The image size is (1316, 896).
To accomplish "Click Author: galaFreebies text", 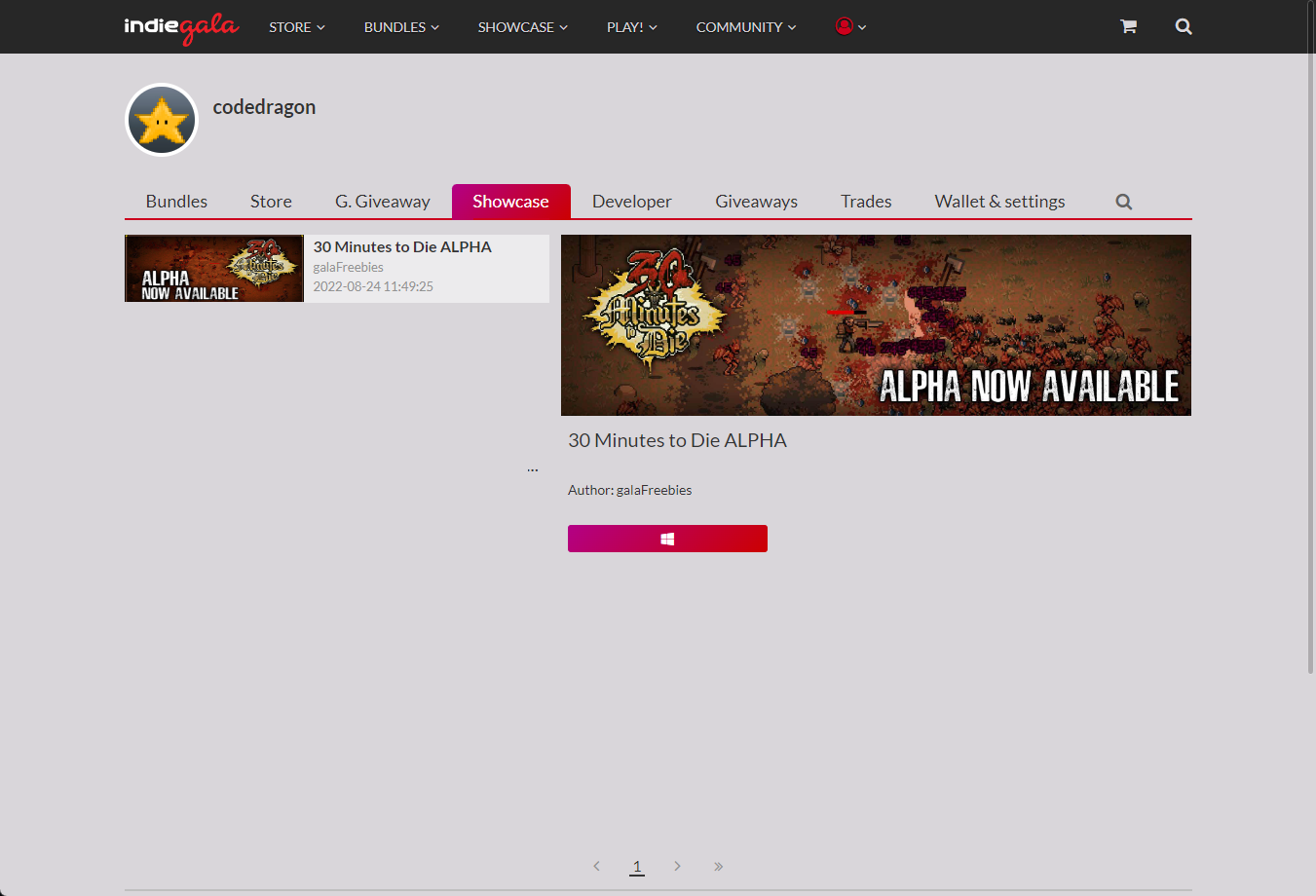I will point(629,490).
